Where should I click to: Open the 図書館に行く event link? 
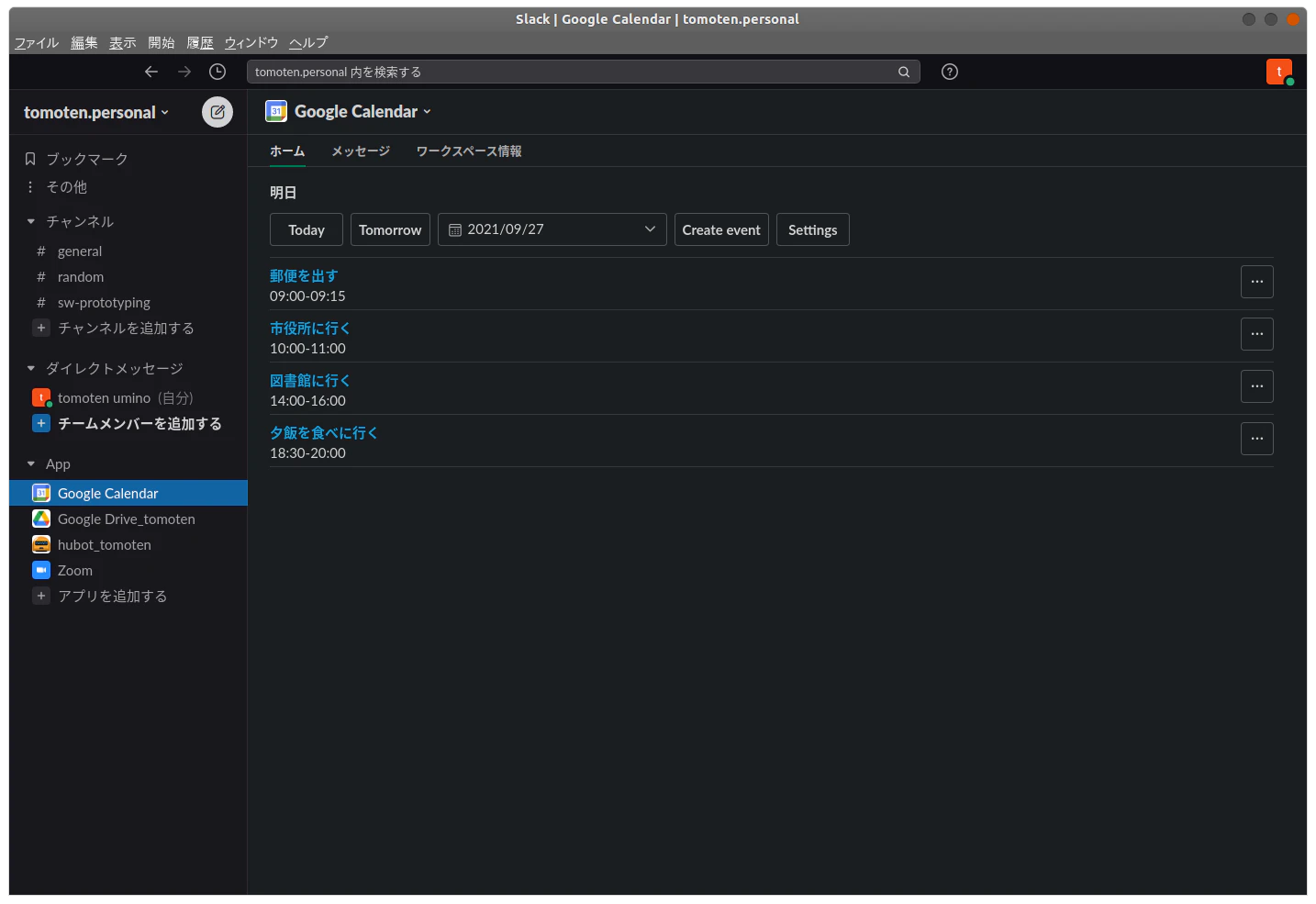click(310, 380)
